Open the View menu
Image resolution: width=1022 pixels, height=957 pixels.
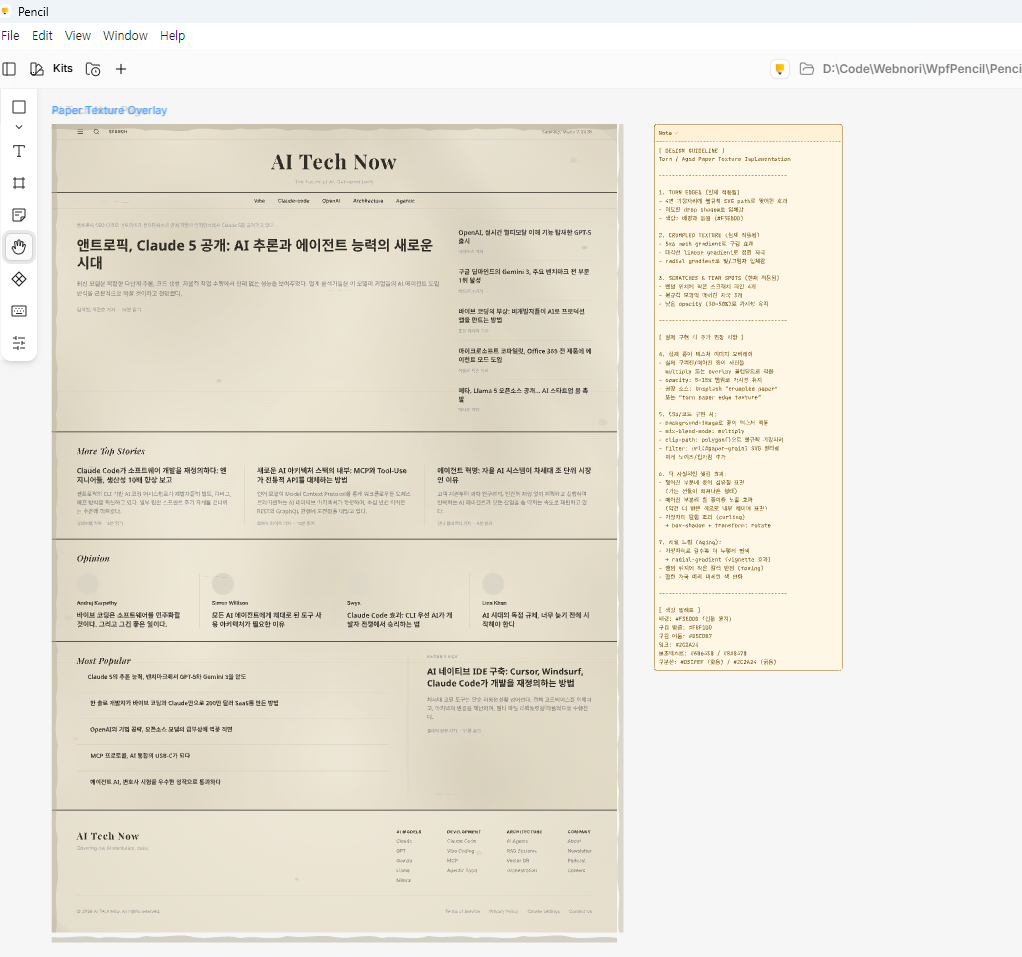point(78,35)
